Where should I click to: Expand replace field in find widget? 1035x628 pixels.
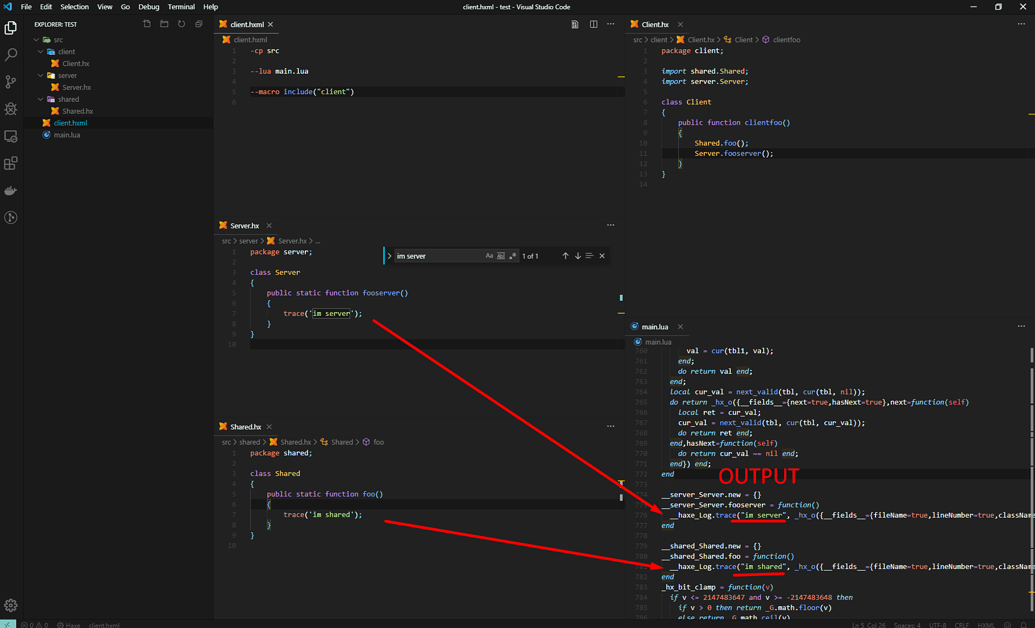[390, 256]
